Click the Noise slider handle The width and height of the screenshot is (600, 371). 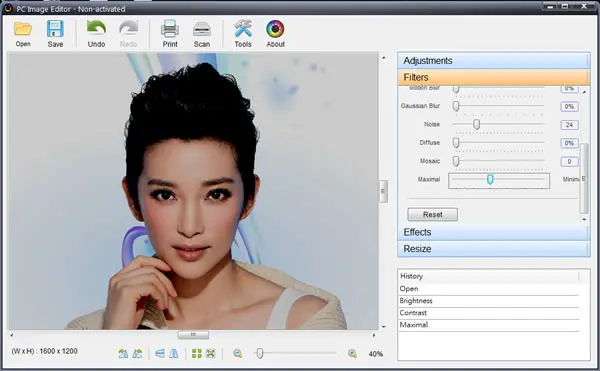(476, 124)
